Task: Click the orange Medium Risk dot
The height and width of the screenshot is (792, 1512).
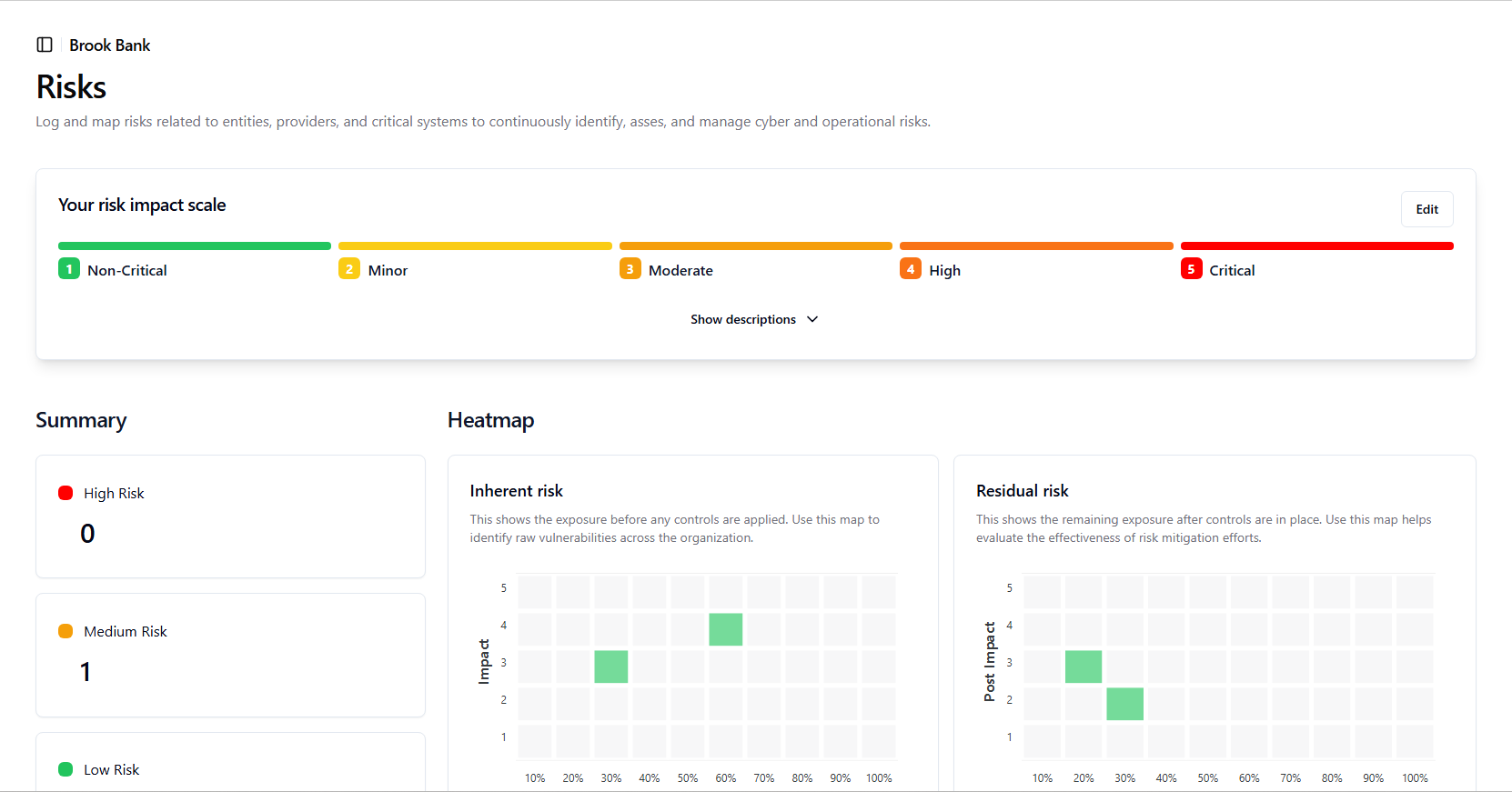Action: coord(66,631)
